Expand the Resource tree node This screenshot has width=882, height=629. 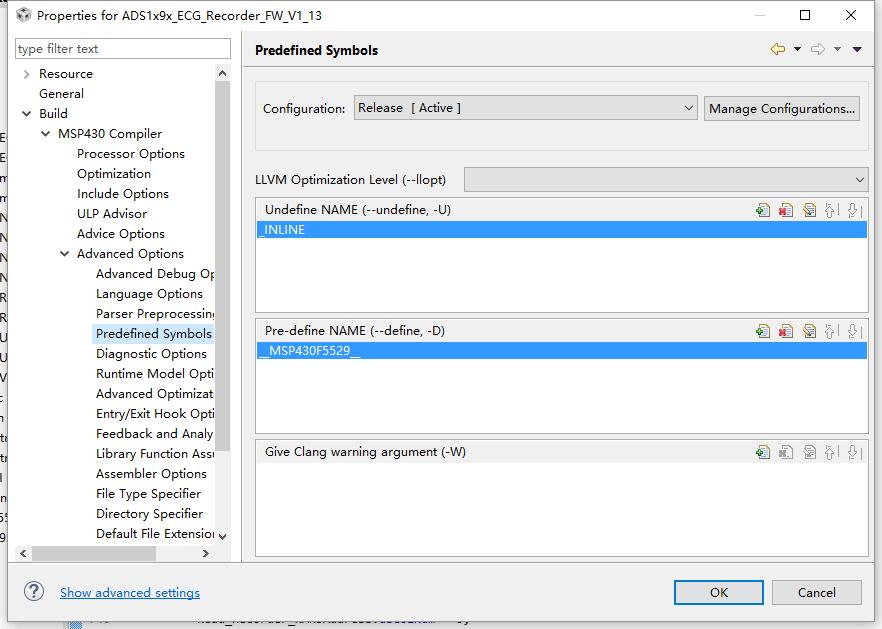pos(26,74)
